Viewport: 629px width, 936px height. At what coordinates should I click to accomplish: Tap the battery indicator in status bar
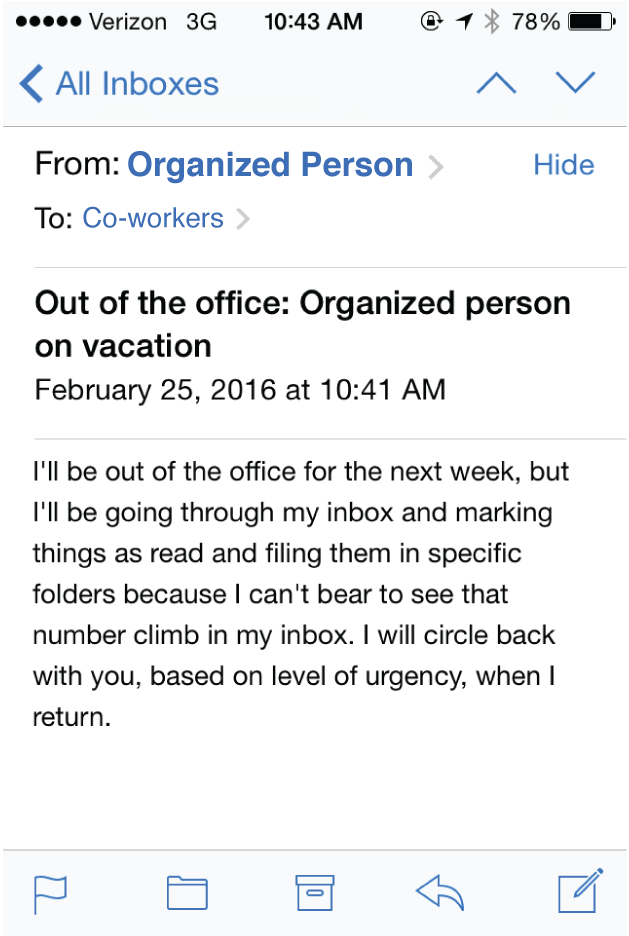click(x=591, y=21)
